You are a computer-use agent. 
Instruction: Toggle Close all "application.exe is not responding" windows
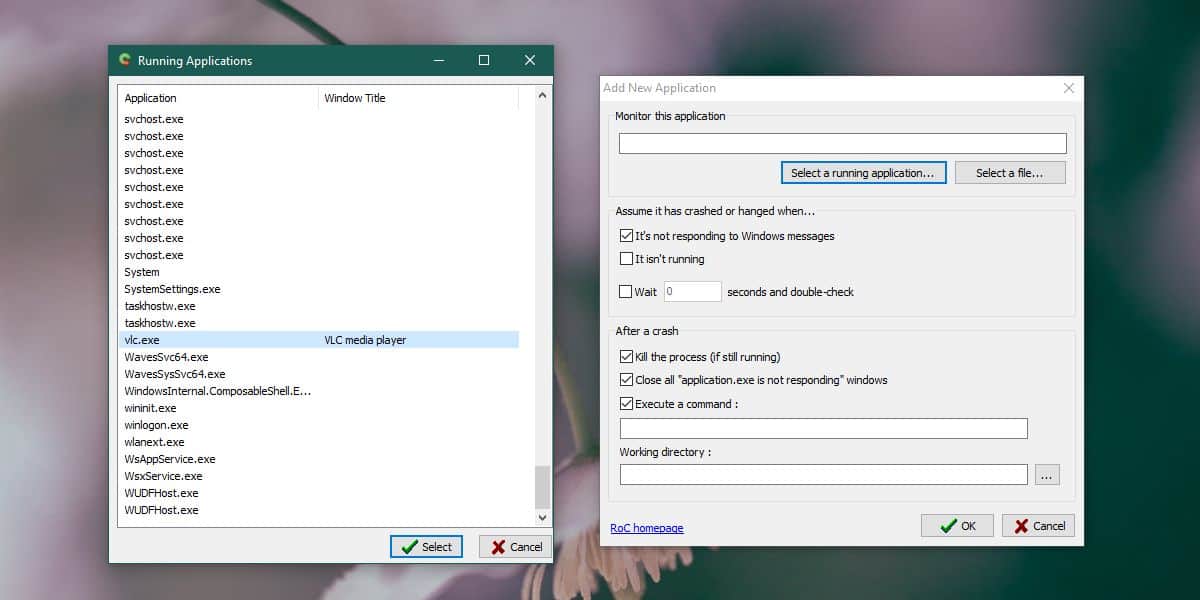click(x=626, y=380)
